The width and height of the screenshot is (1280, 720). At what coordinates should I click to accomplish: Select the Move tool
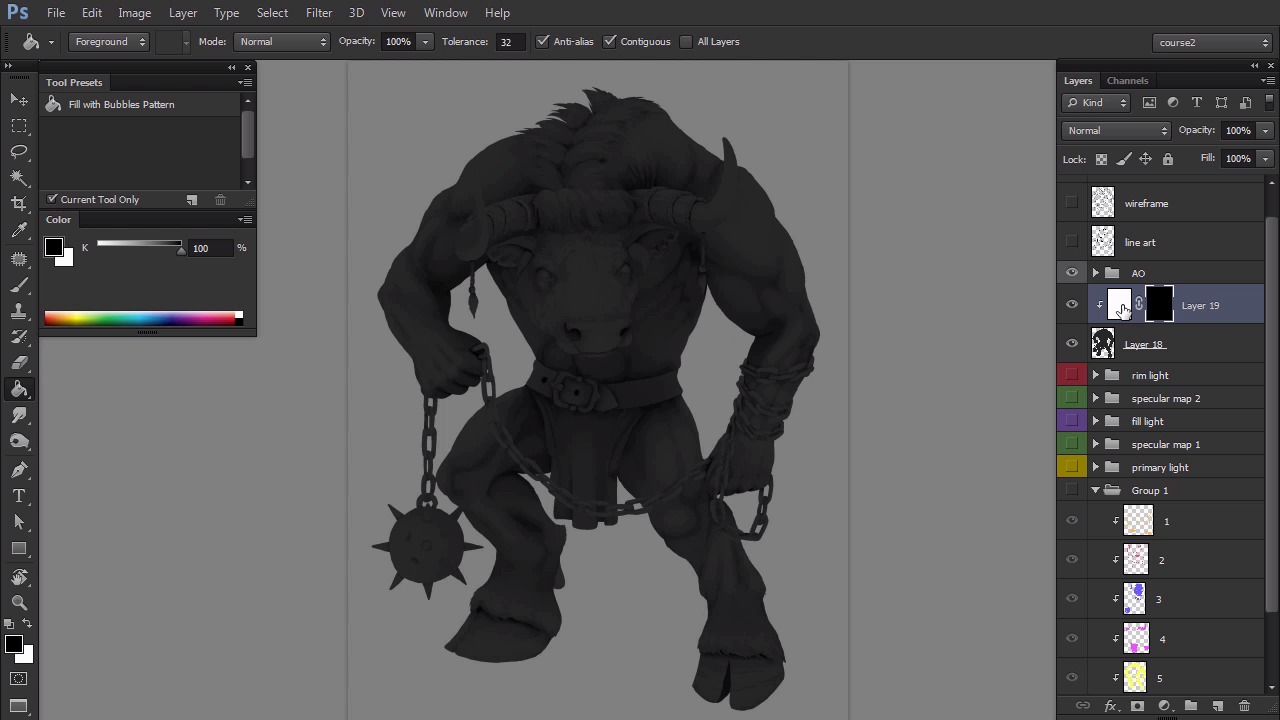point(19,100)
